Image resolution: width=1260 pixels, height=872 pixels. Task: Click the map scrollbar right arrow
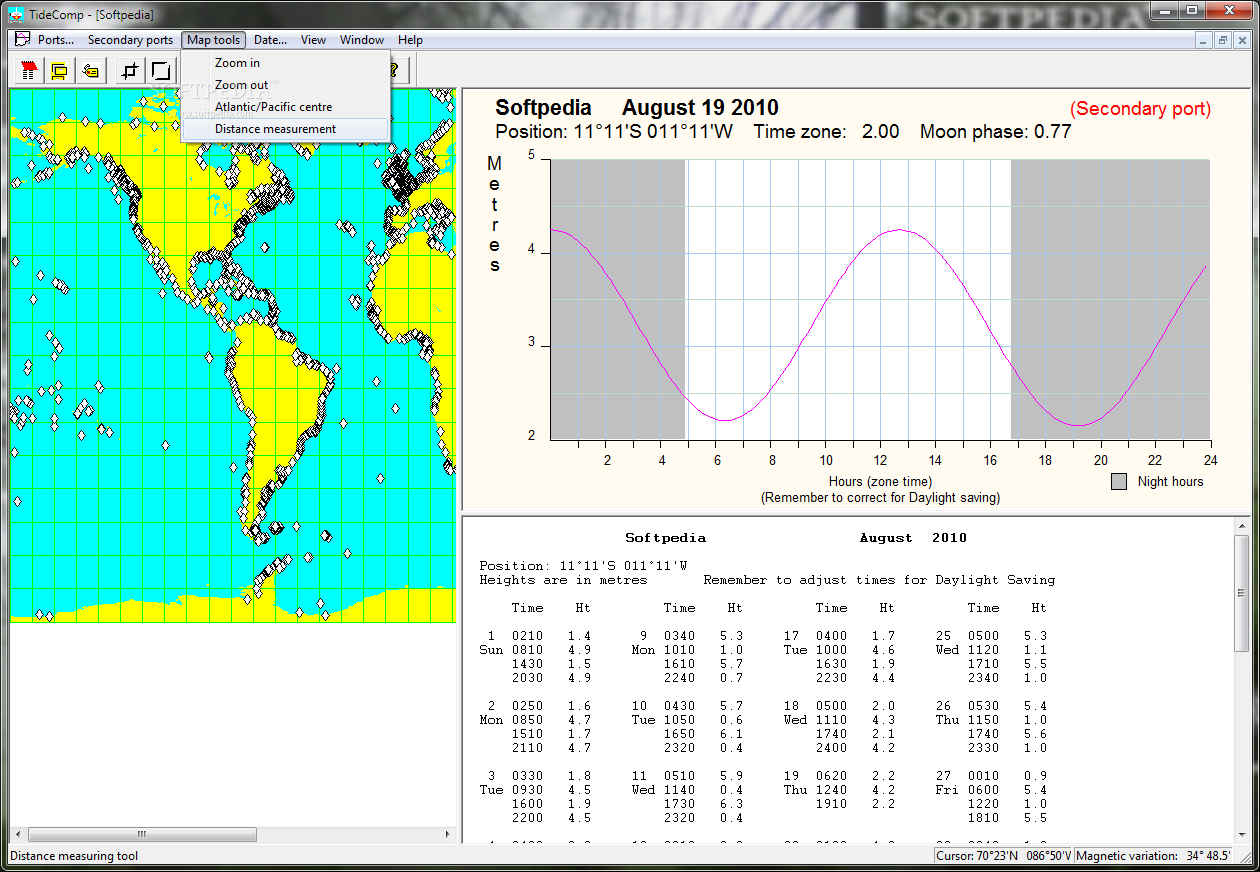pos(447,834)
